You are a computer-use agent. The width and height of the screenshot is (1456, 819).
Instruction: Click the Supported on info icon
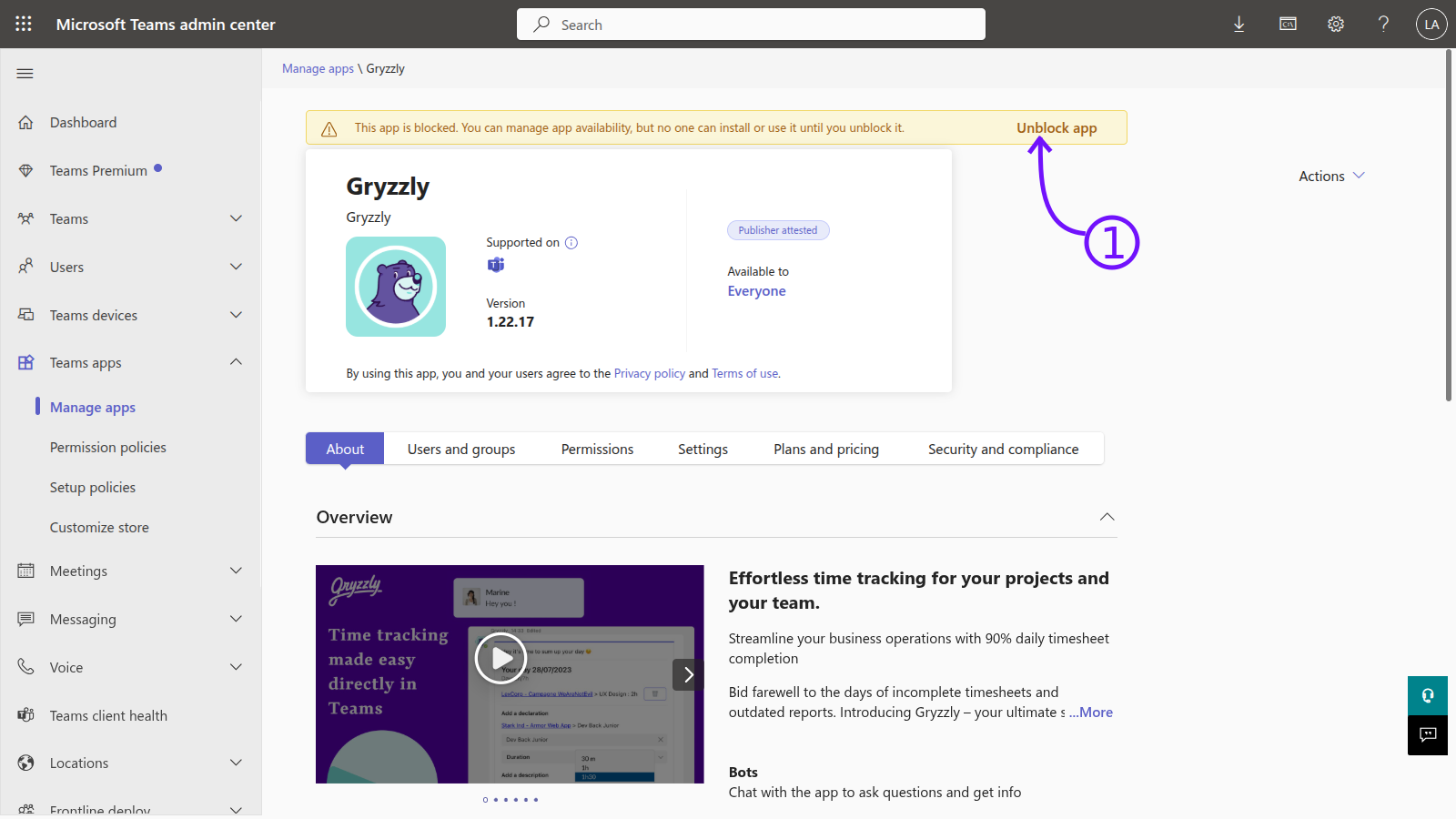pos(571,243)
